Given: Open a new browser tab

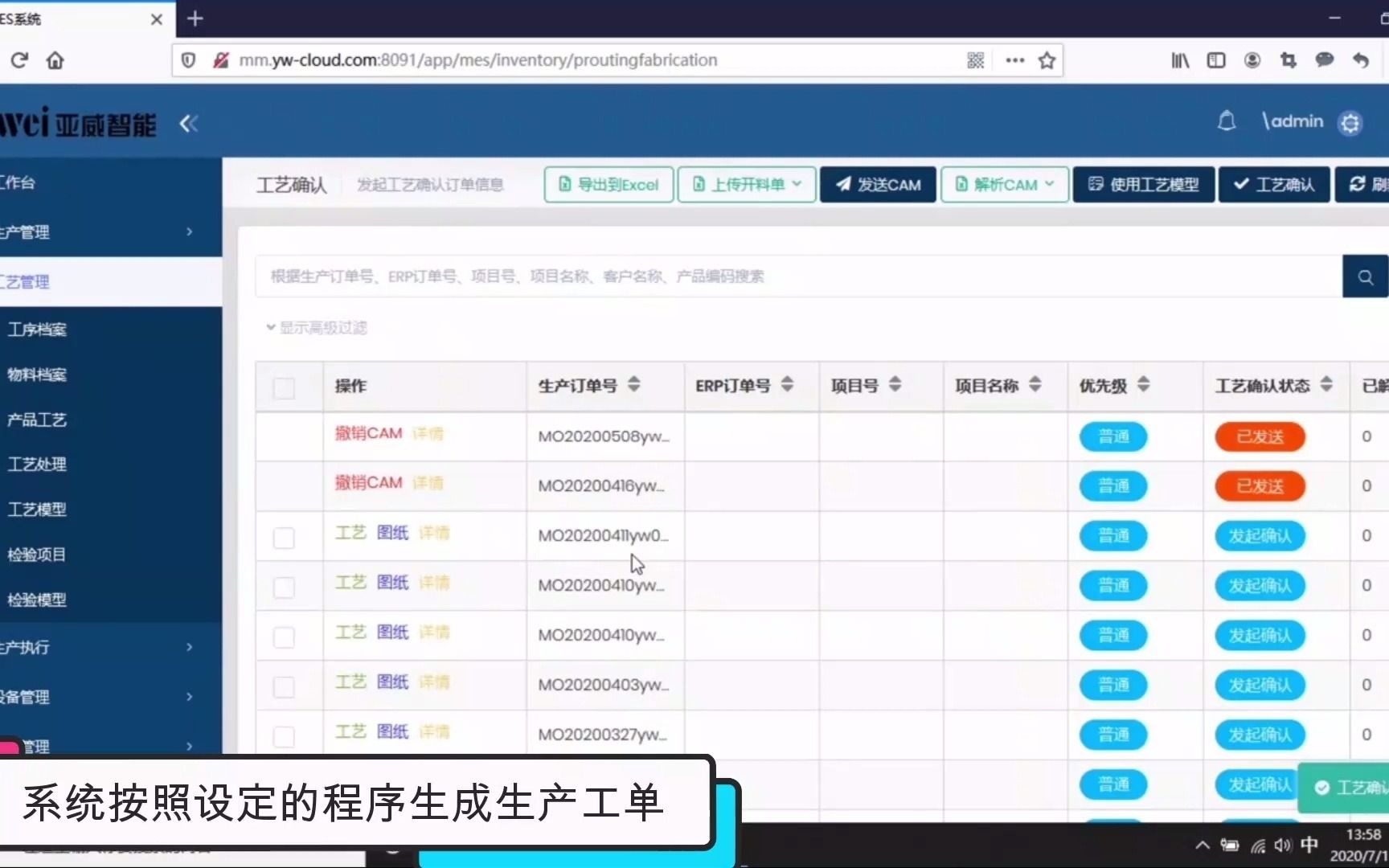Looking at the screenshot, I should pos(195,18).
